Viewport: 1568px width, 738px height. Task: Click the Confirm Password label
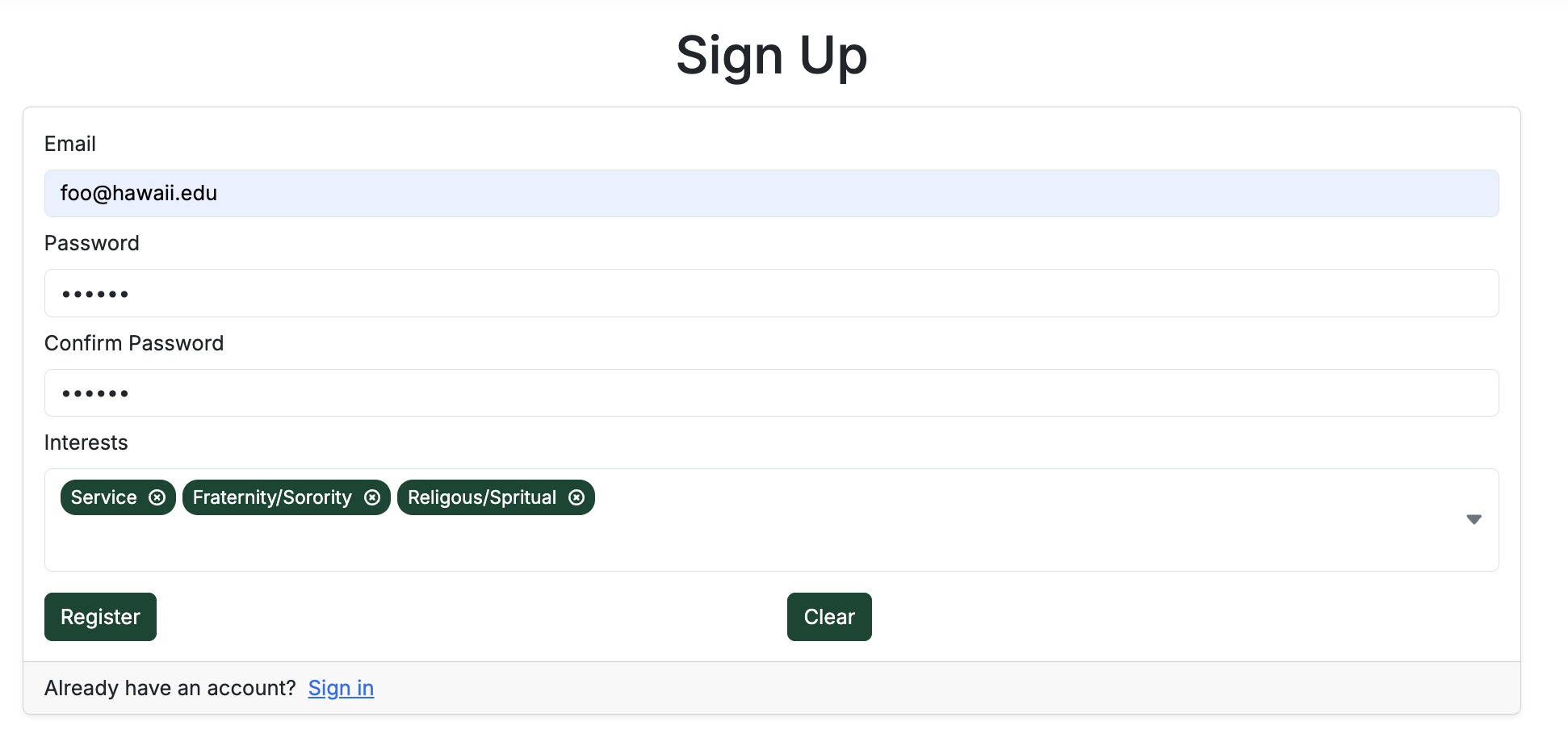(x=134, y=343)
